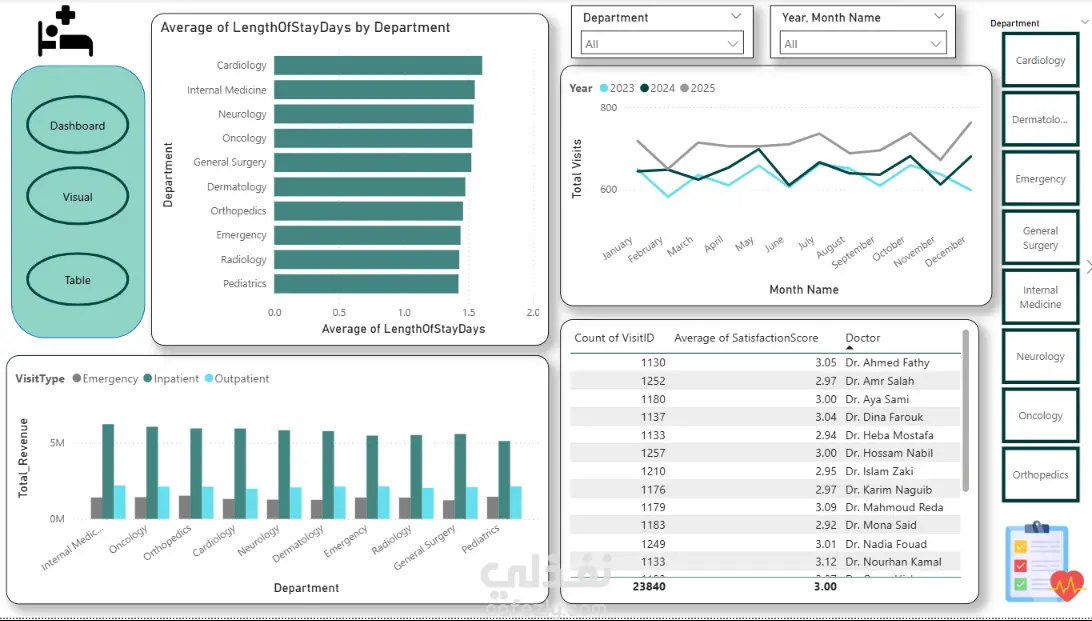Select the Internal Medicine length-of-stay bar
This screenshot has width=1092, height=621.
click(375, 90)
